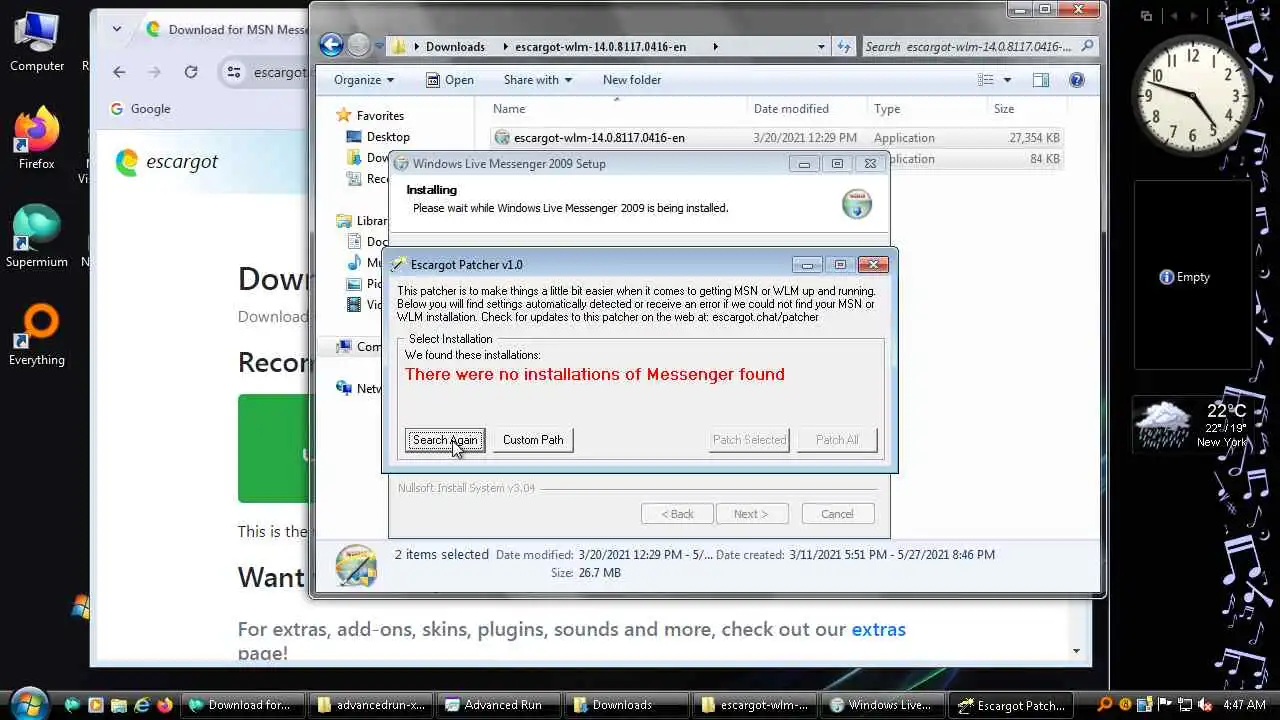
Task: Follow the extras link on the webpage
Action: click(878, 629)
